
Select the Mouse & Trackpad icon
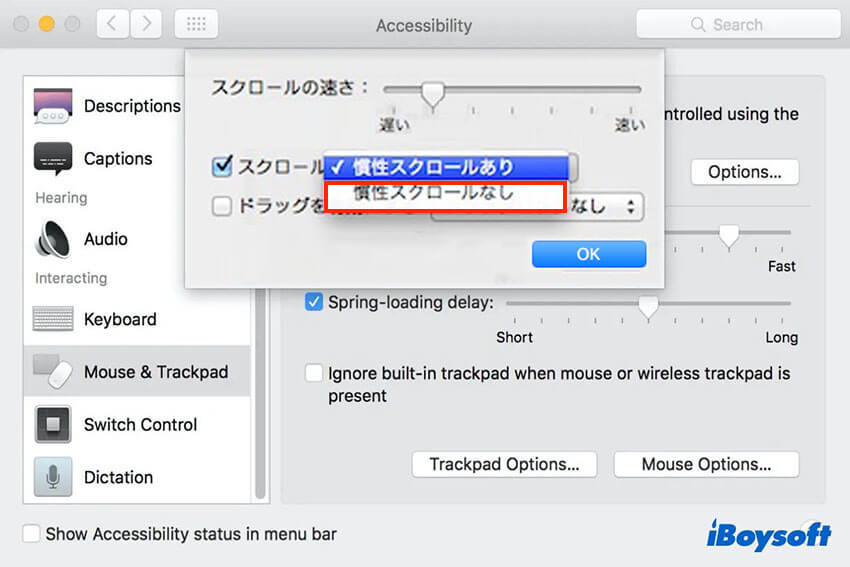(53, 371)
